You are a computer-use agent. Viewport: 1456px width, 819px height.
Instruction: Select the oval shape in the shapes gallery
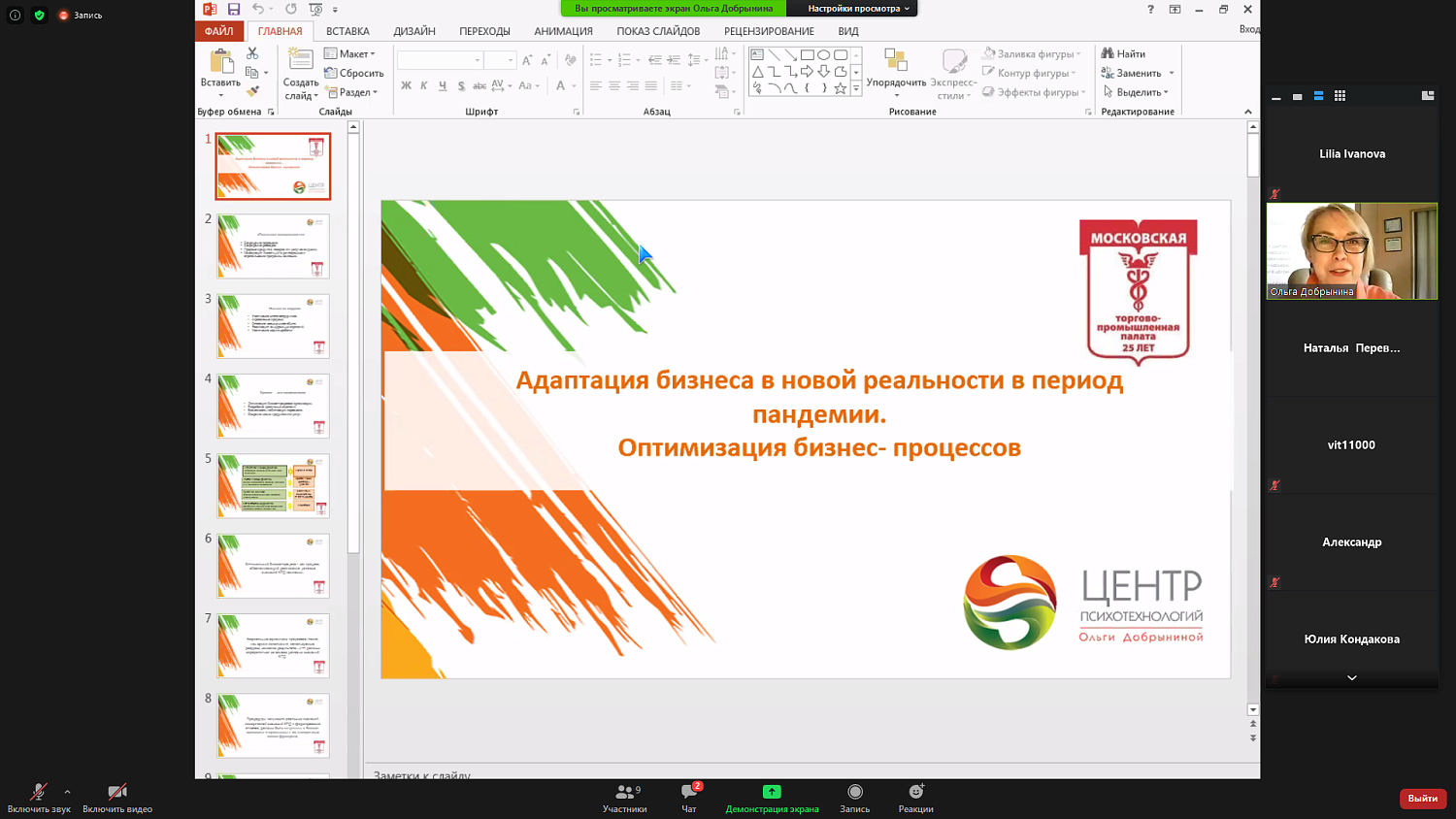(823, 55)
